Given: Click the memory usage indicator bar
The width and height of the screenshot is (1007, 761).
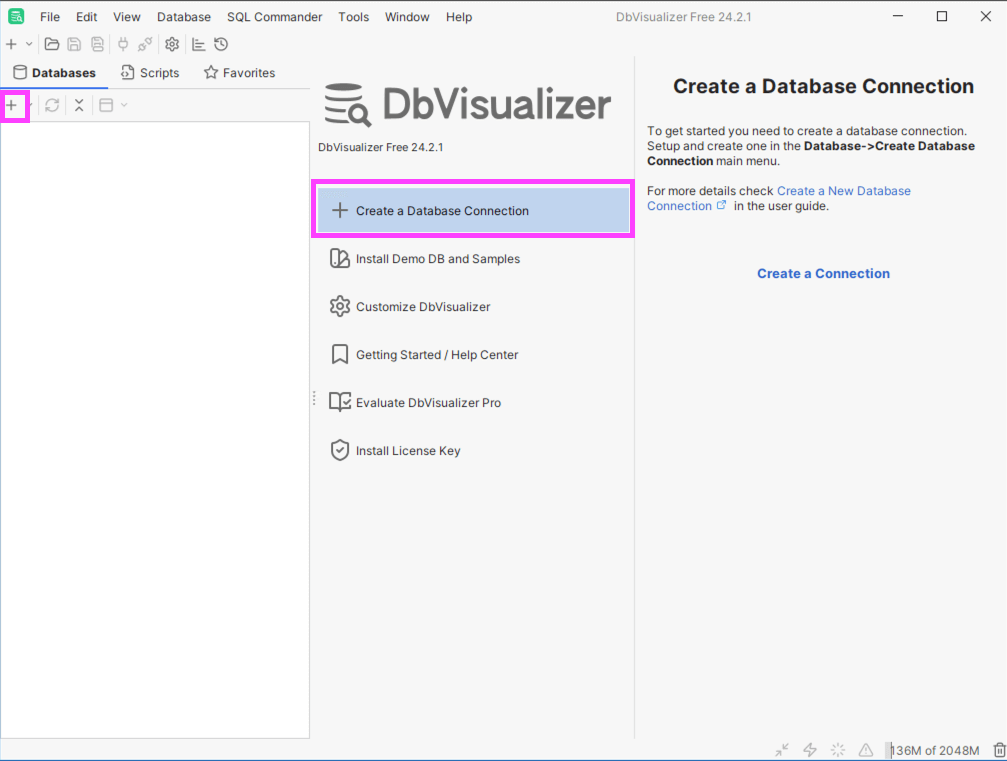Looking at the screenshot, I should tap(934, 750).
